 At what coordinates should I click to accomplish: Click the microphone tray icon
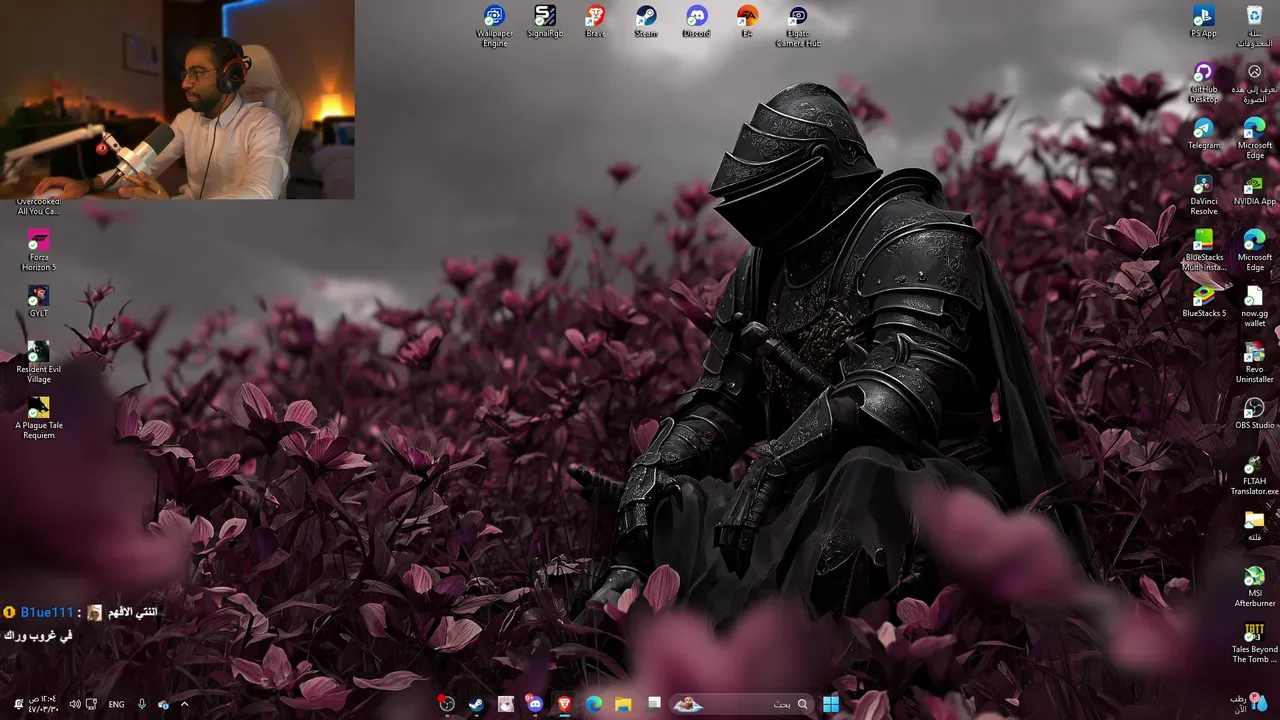(x=141, y=704)
